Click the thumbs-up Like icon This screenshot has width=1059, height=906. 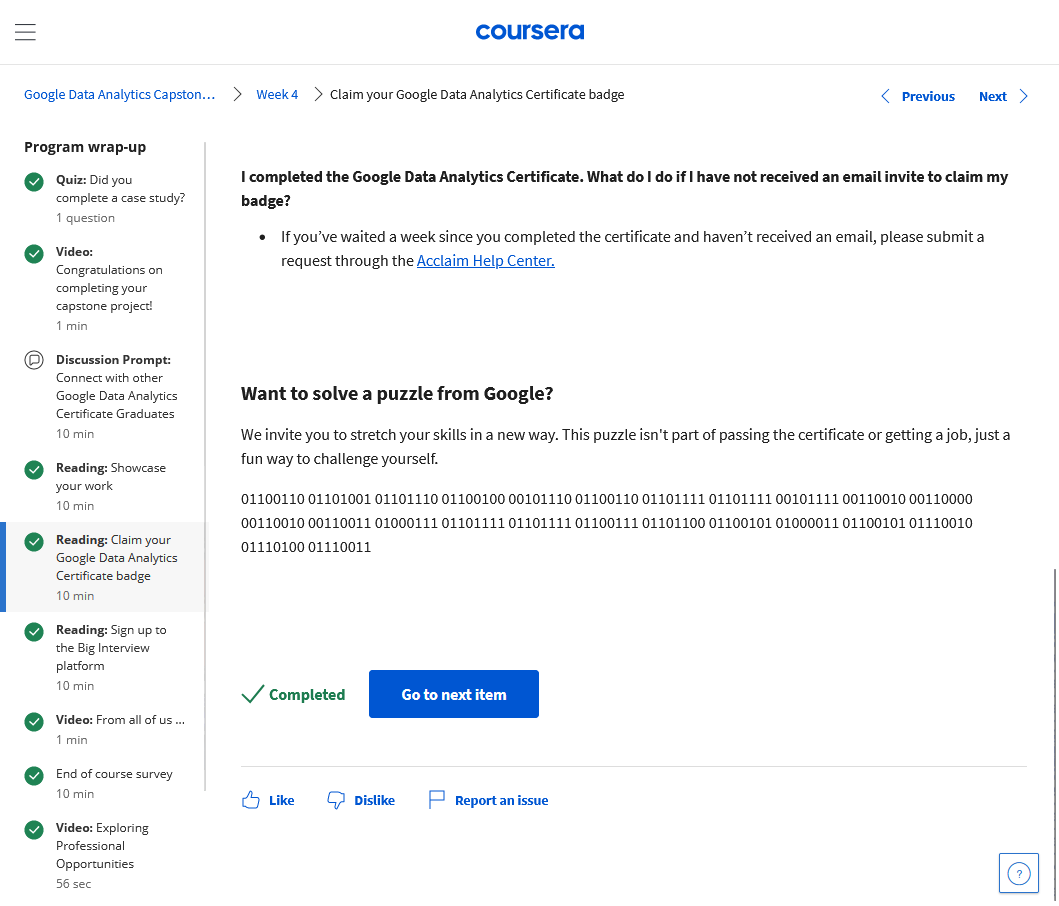[251, 800]
